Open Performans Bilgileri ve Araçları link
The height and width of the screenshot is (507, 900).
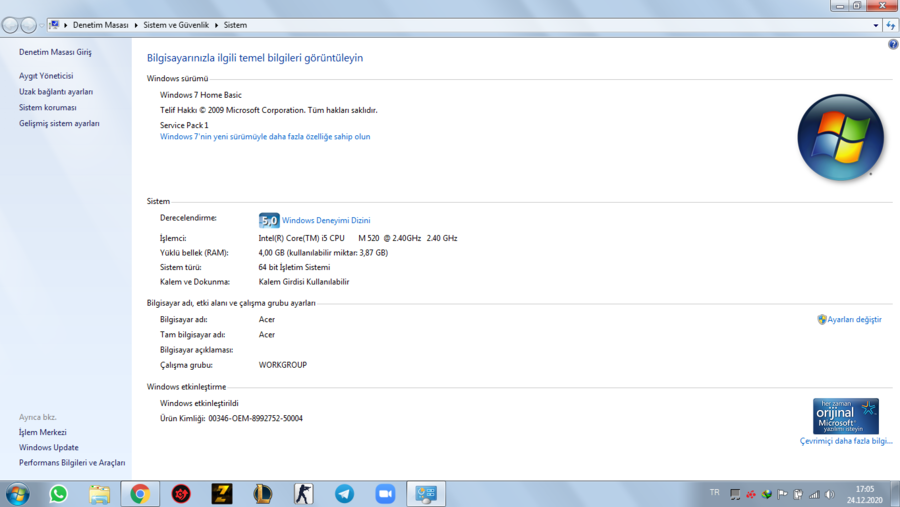pyautogui.click(x=72, y=463)
